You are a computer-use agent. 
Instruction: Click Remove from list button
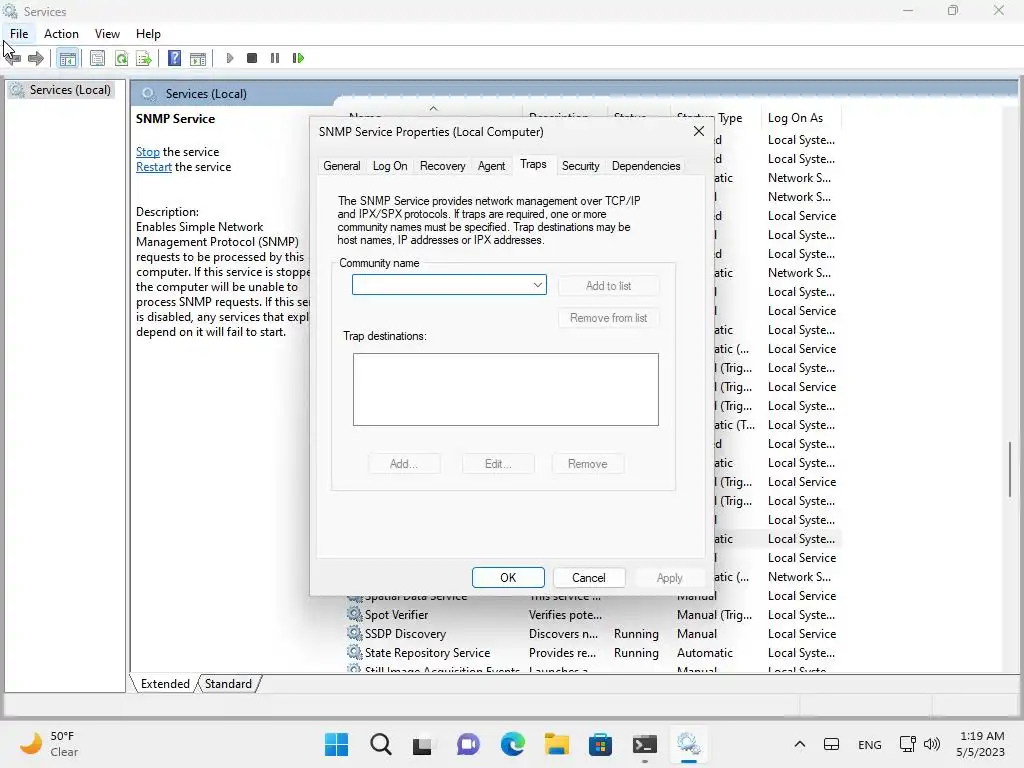pyautogui.click(x=608, y=317)
